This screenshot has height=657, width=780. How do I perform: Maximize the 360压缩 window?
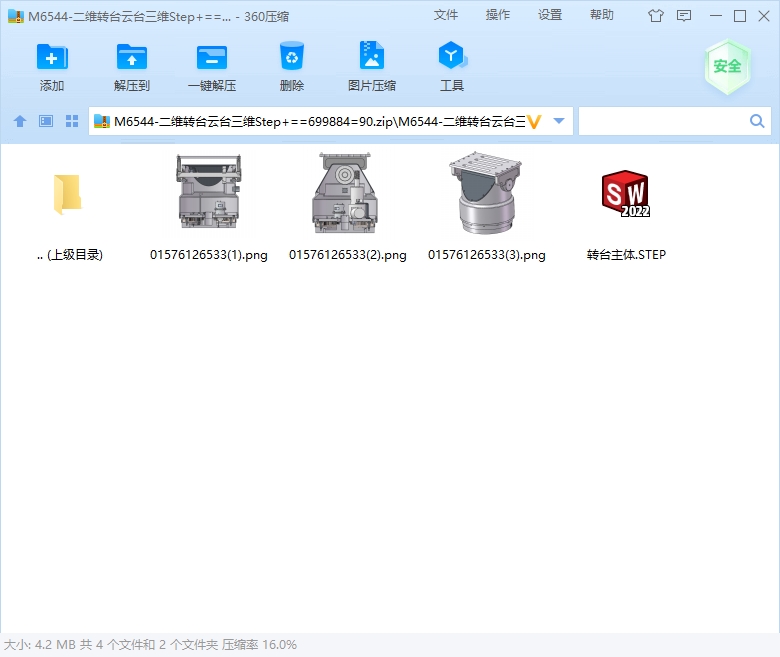(x=740, y=16)
